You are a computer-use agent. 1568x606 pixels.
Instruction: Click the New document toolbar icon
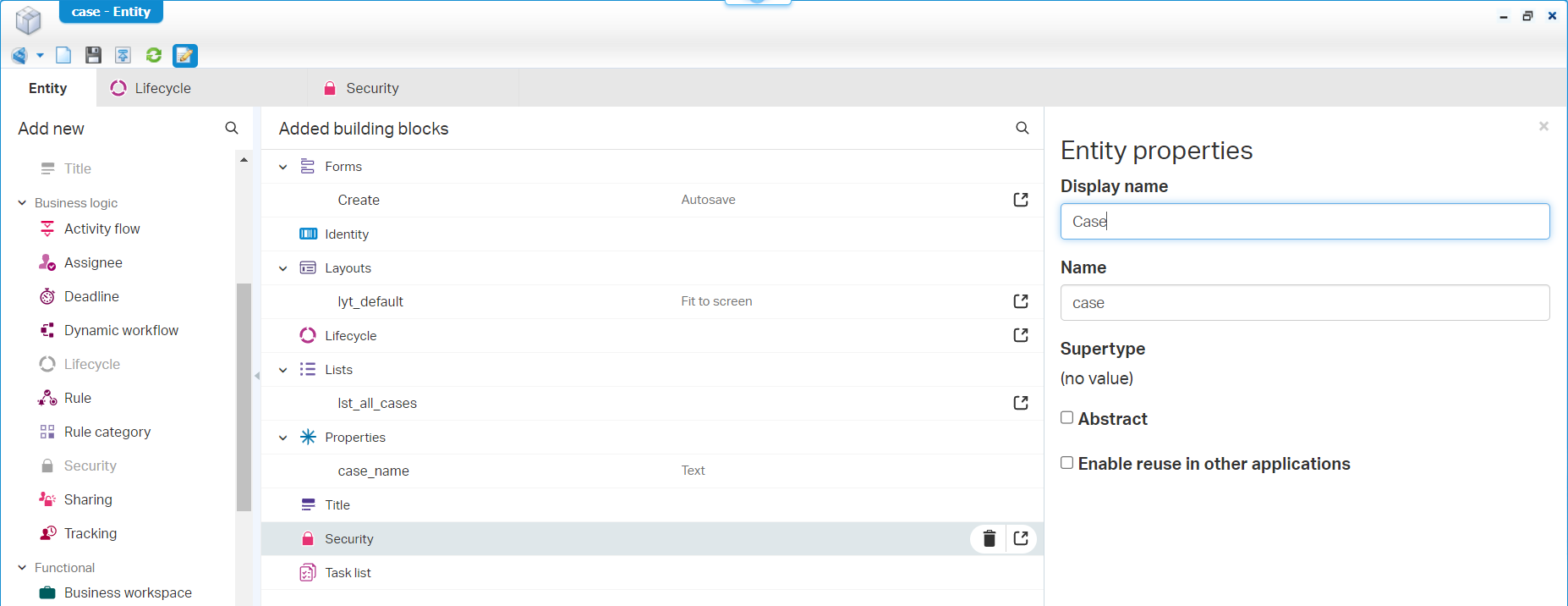point(63,56)
